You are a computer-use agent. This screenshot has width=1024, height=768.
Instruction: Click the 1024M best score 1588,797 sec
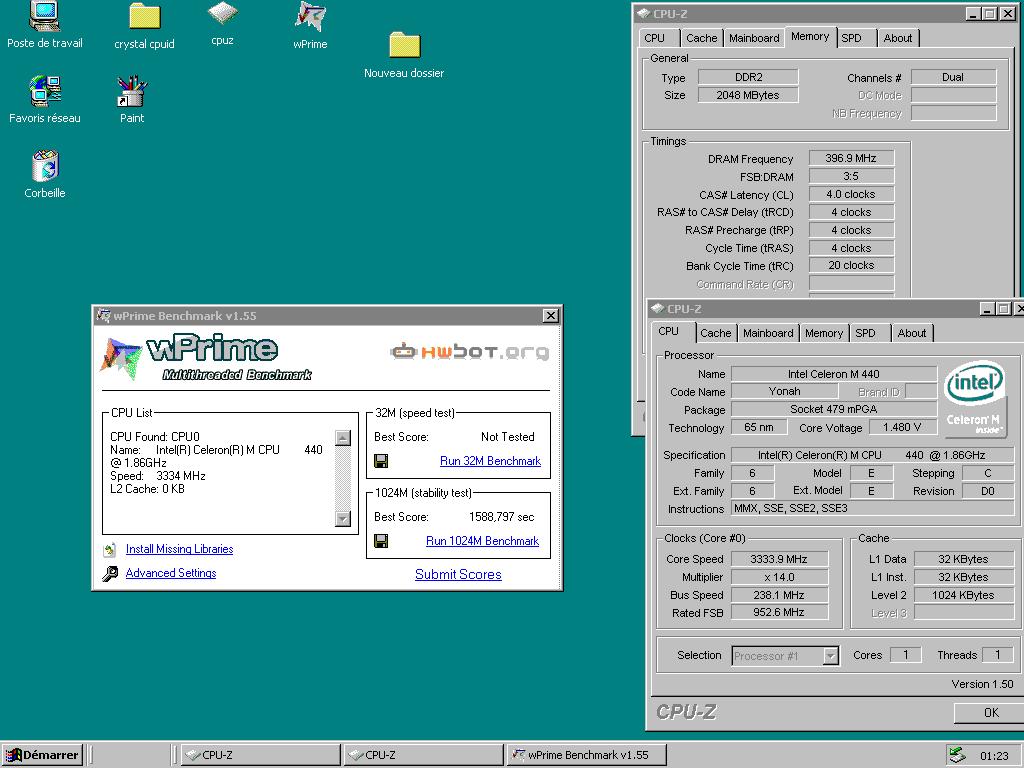tap(502, 517)
